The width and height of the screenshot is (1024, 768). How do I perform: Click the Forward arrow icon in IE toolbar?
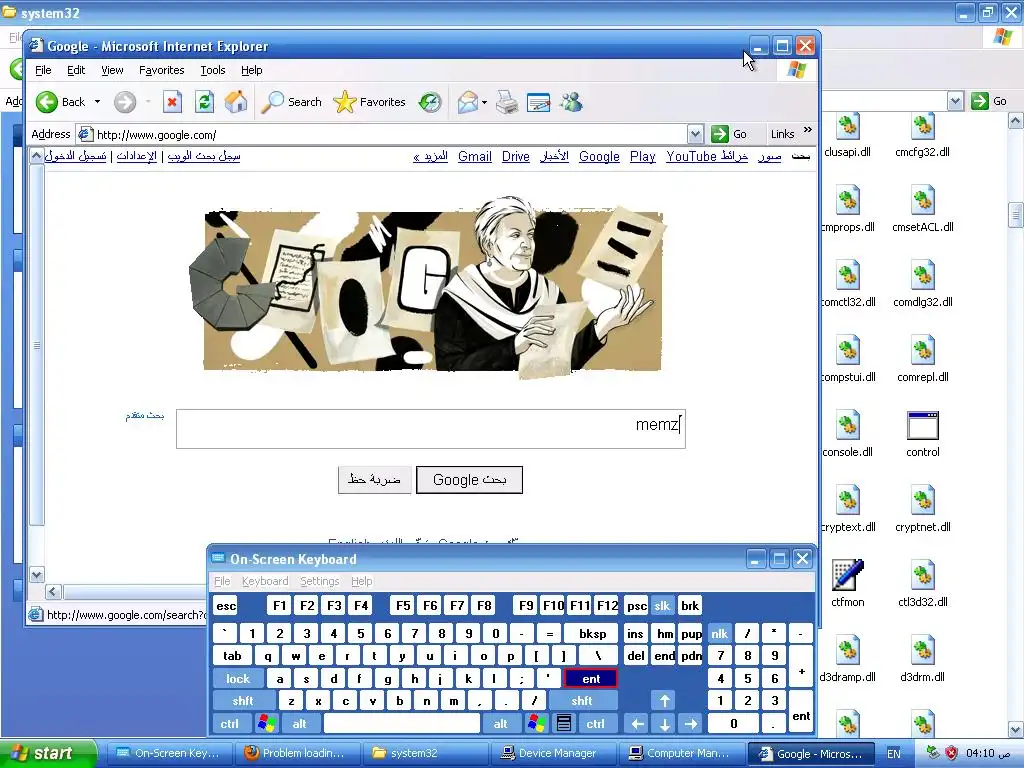tap(125, 102)
